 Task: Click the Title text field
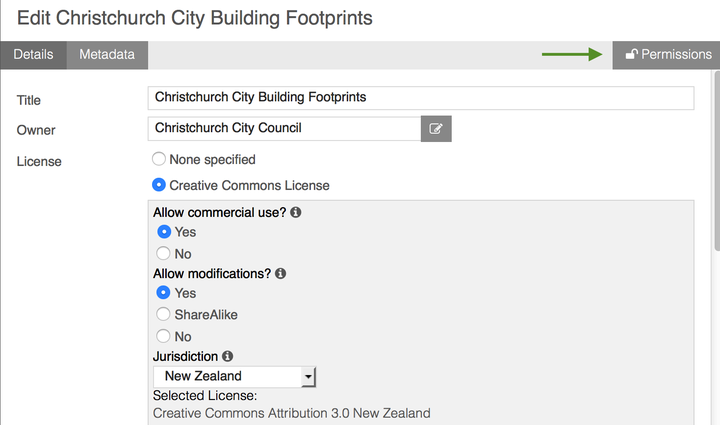pyautogui.click(x=421, y=98)
